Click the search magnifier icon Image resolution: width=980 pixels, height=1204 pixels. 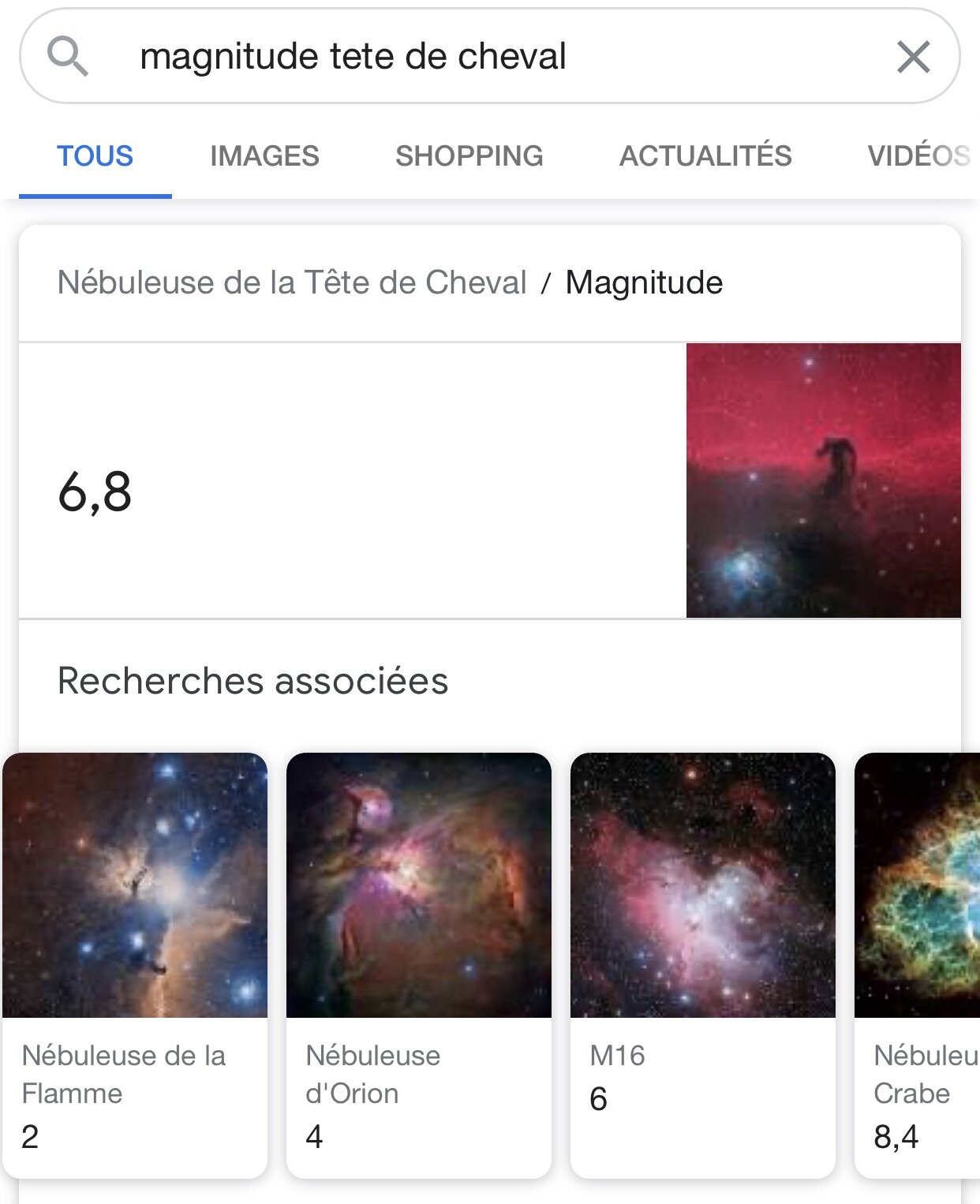[x=67, y=57]
